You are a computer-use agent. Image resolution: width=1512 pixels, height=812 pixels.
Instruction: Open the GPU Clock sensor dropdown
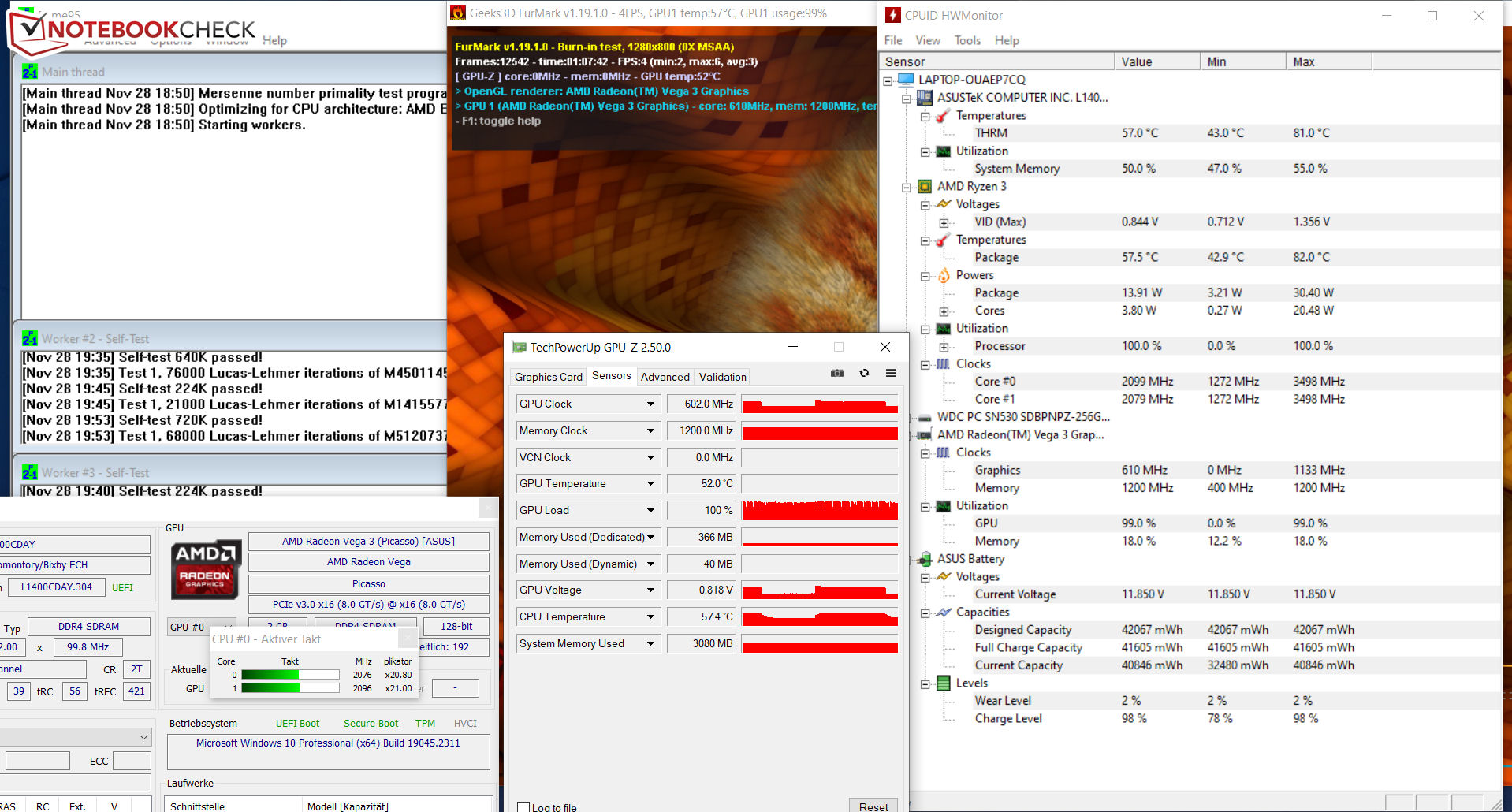(x=650, y=404)
